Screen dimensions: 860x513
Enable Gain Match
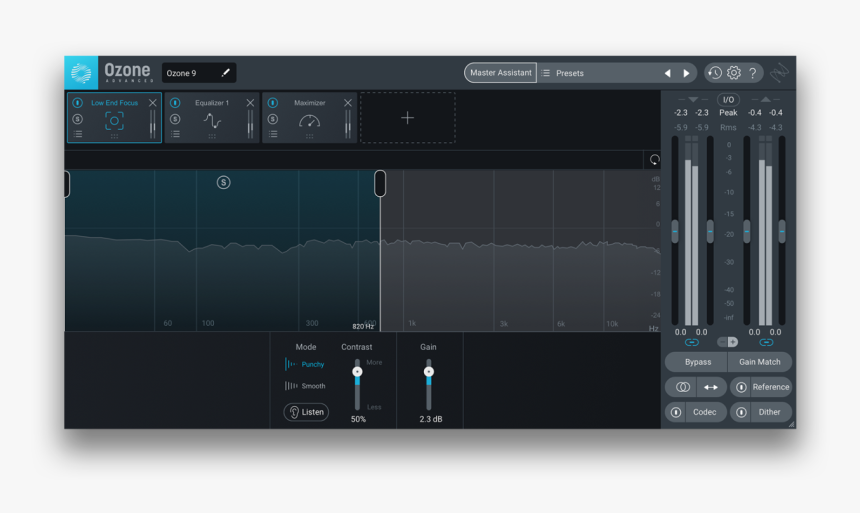pos(760,362)
